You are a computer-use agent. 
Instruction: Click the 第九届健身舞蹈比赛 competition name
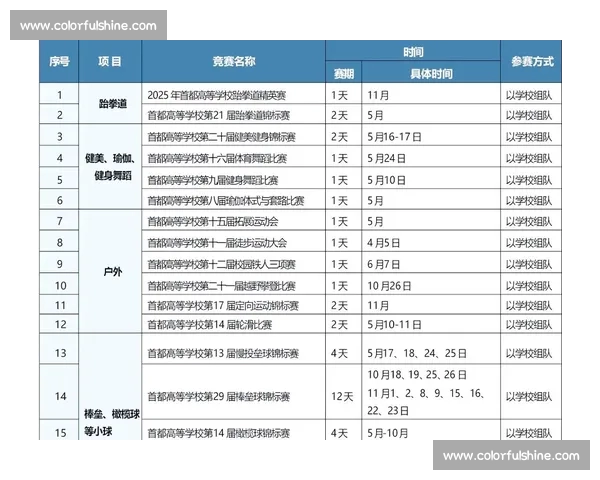(x=213, y=180)
